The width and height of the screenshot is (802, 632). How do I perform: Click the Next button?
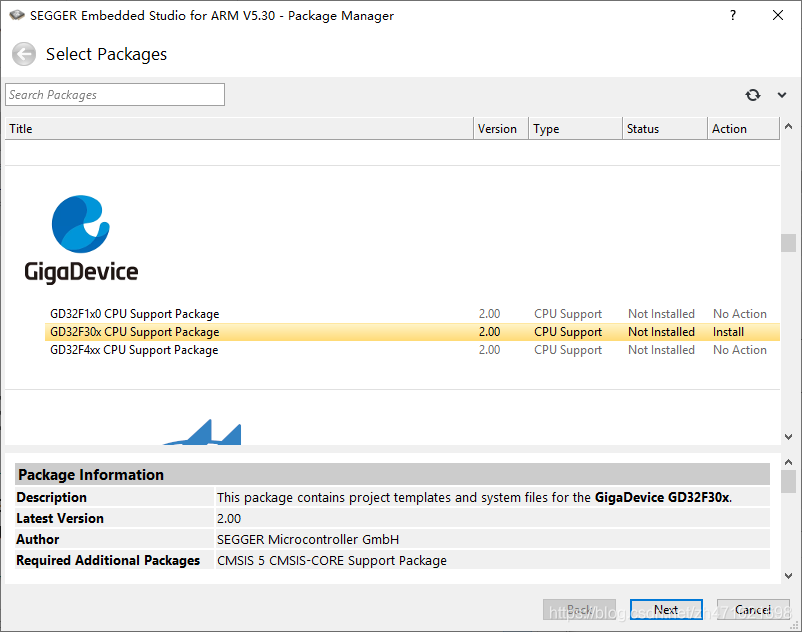tap(666, 610)
